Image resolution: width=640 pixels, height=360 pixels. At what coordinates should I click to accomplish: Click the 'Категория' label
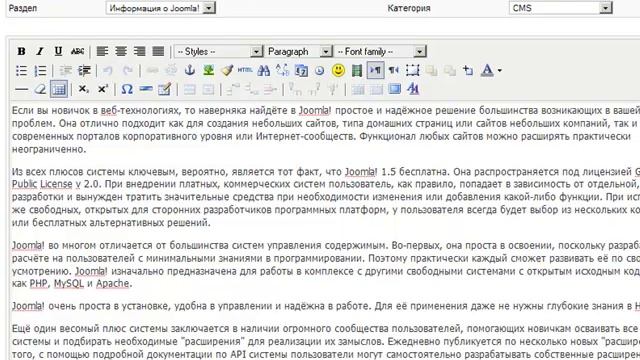click(409, 8)
